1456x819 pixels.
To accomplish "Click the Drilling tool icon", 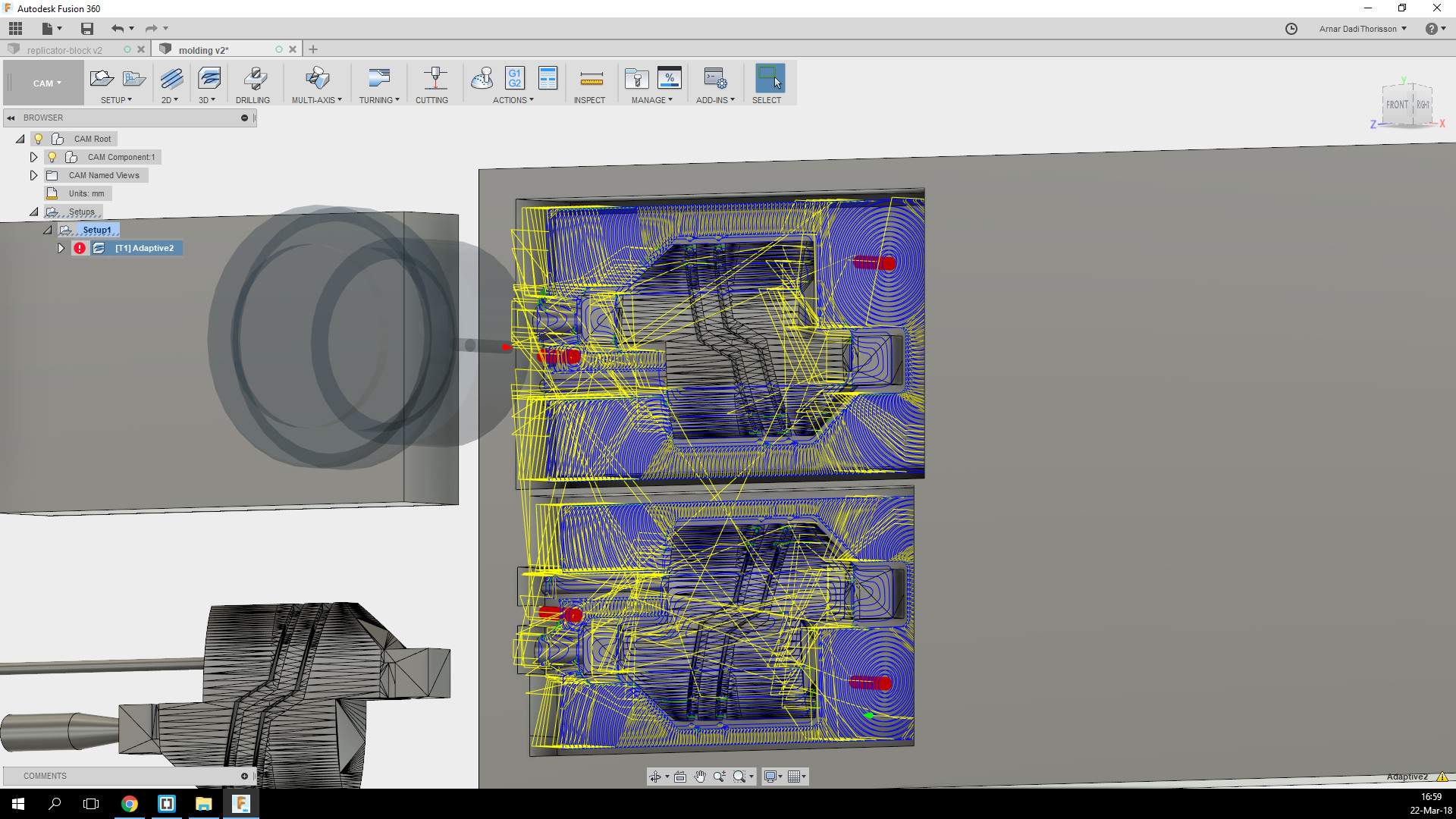I will click(254, 79).
